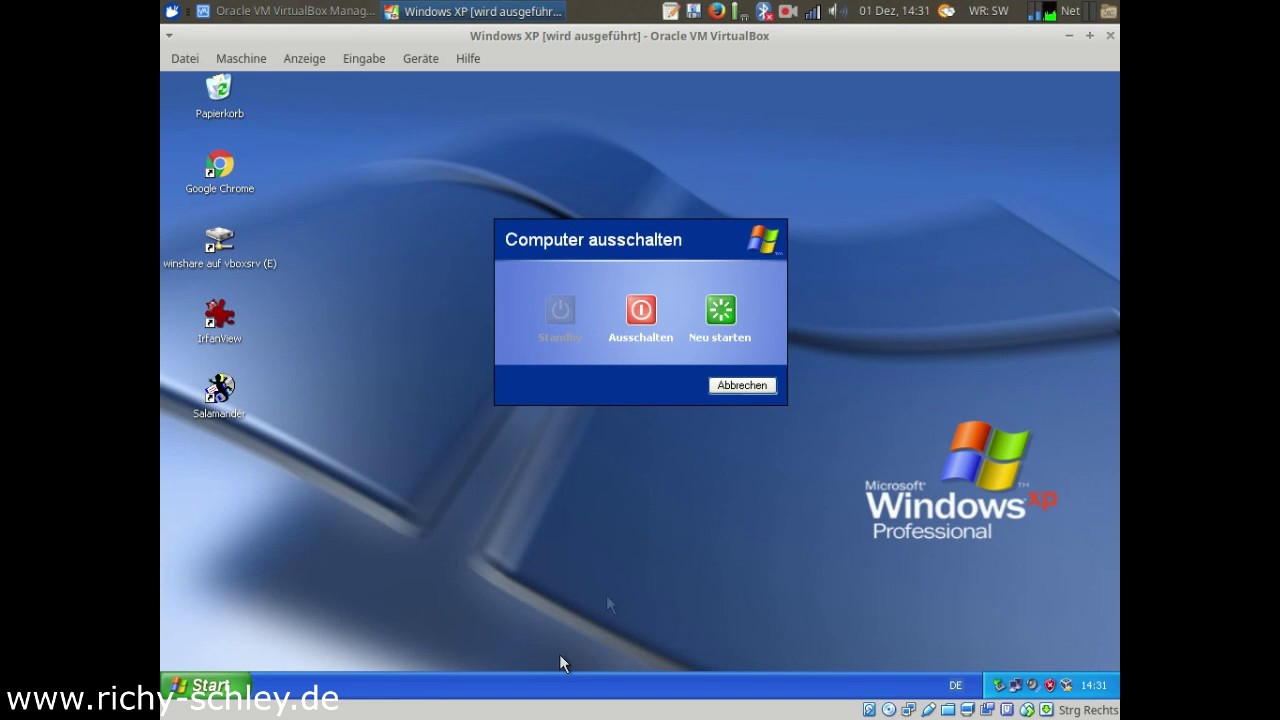Click the speaker volume icon in top panel
The width and height of the screenshot is (1280, 720).
(837, 11)
